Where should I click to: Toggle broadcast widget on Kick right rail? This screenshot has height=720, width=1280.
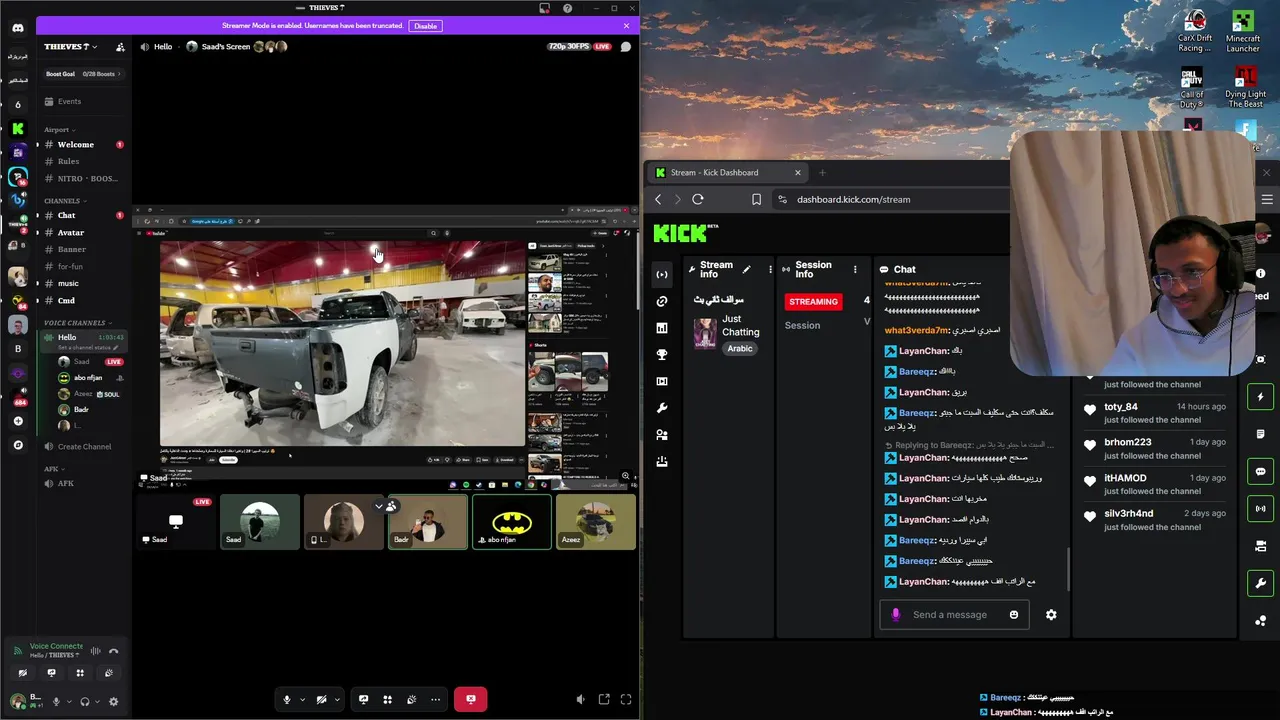tap(1260, 508)
